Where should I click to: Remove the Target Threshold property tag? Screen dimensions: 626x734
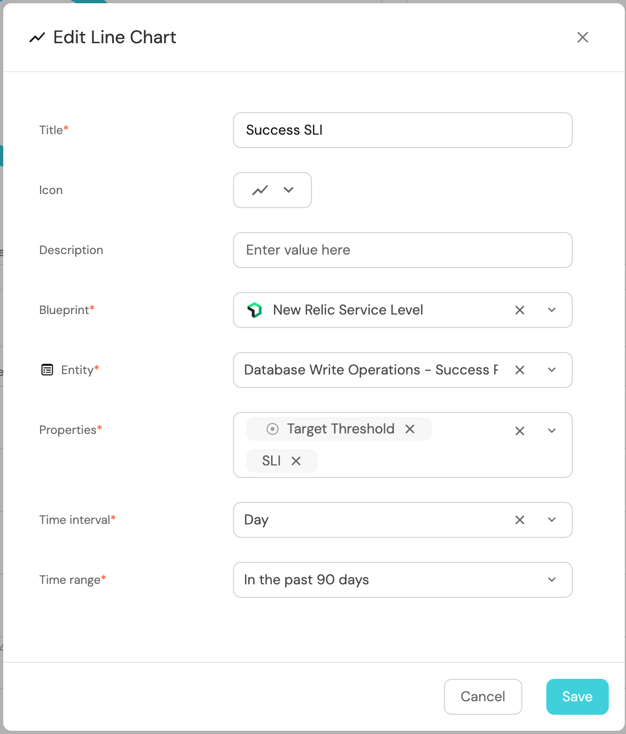tap(410, 429)
